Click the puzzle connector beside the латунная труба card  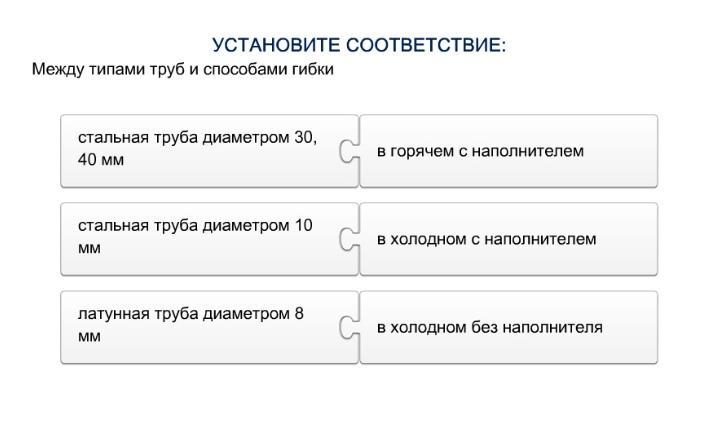click(349, 327)
